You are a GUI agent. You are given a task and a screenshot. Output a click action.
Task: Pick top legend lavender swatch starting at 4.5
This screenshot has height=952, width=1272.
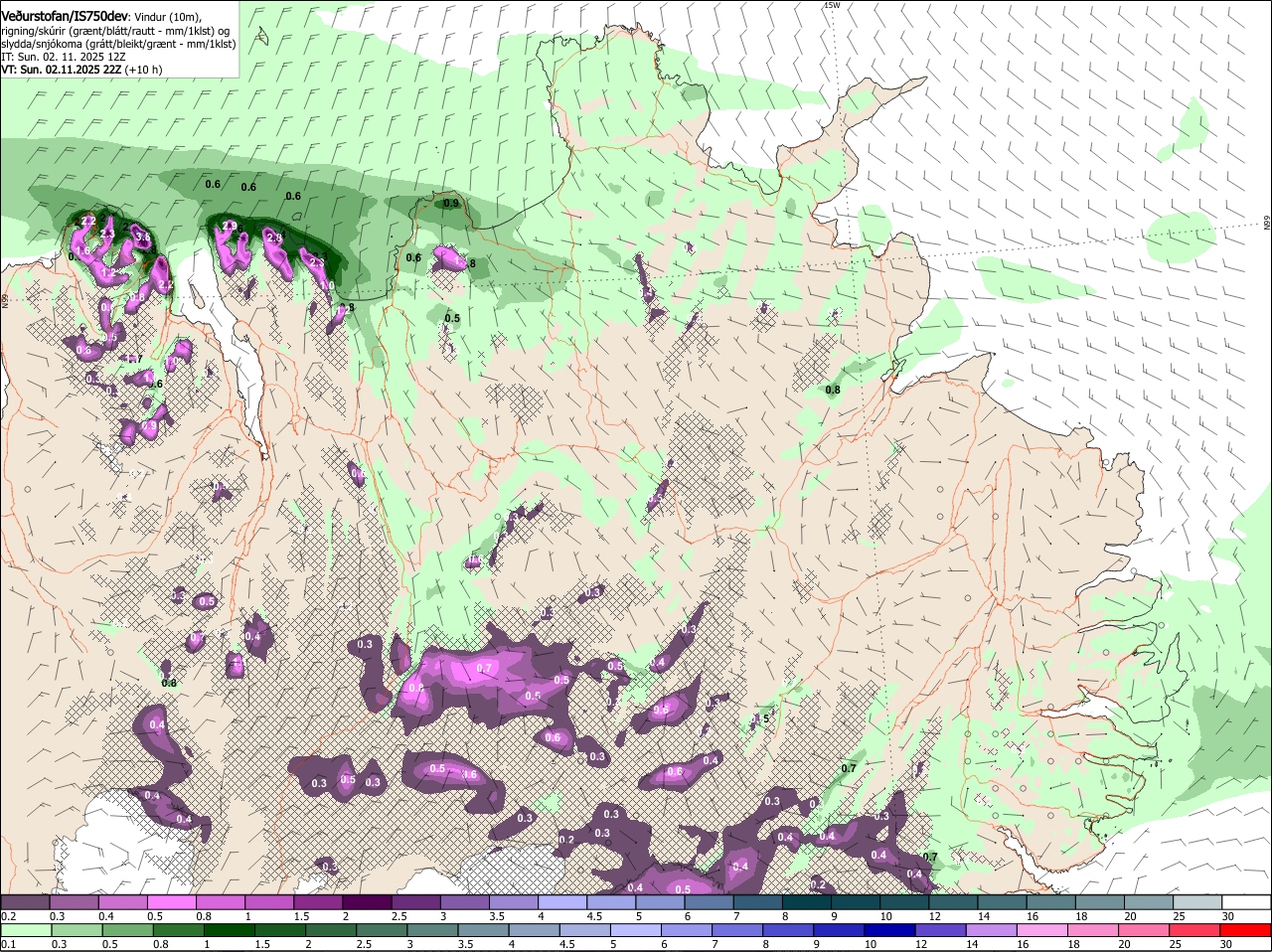[611, 901]
